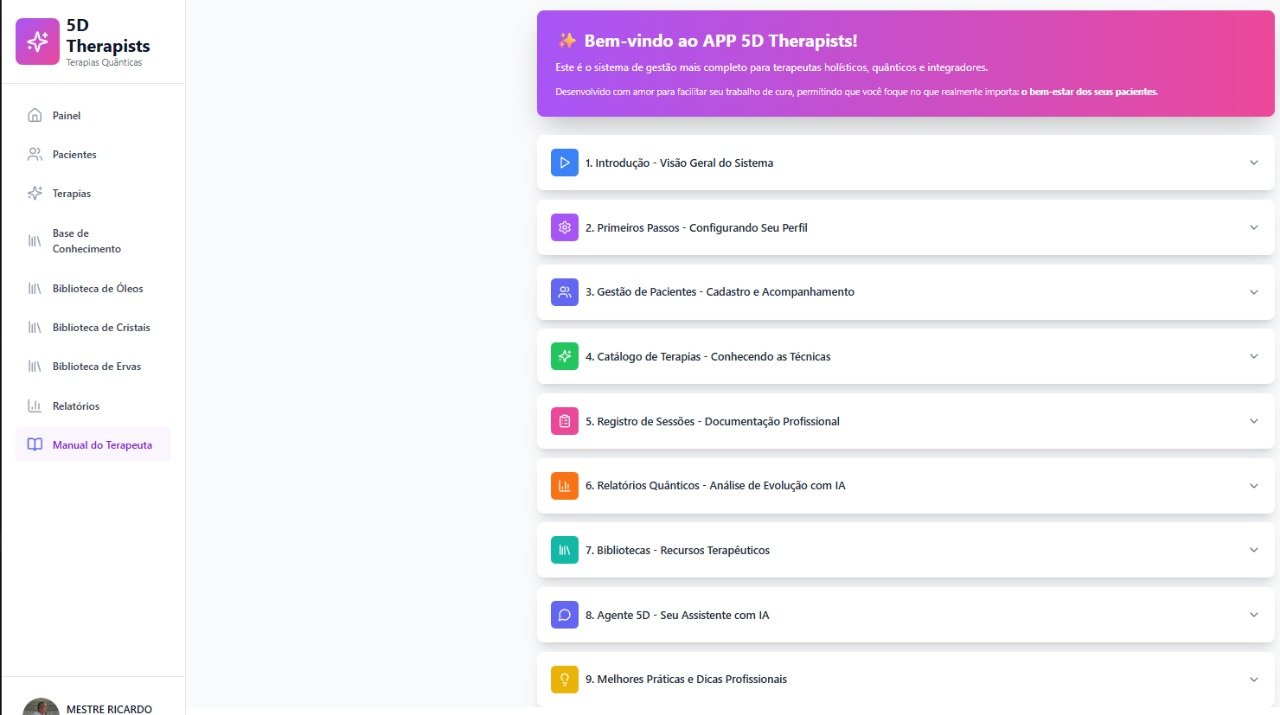Click the blue play icon for Introdução
Image resolution: width=1280 pixels, height=715 pixels.
(x=565, y=163)
